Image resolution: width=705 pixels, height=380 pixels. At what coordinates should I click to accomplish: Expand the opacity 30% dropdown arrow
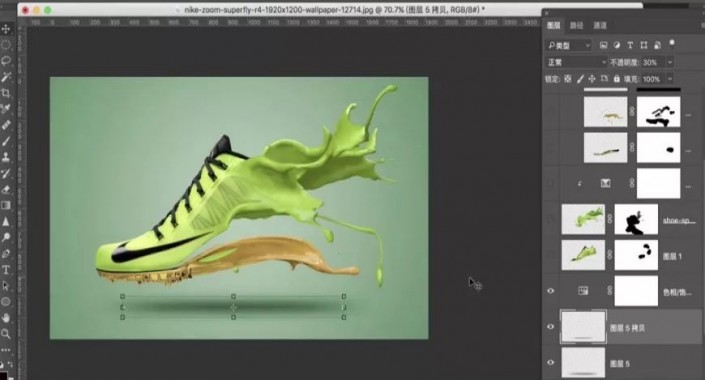pyautogui.click(x=669, y=62)
